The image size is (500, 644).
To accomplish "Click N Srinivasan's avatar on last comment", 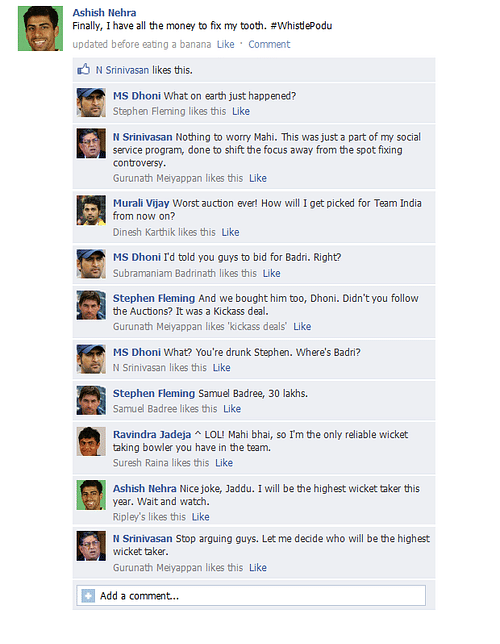I will (91, 546).
